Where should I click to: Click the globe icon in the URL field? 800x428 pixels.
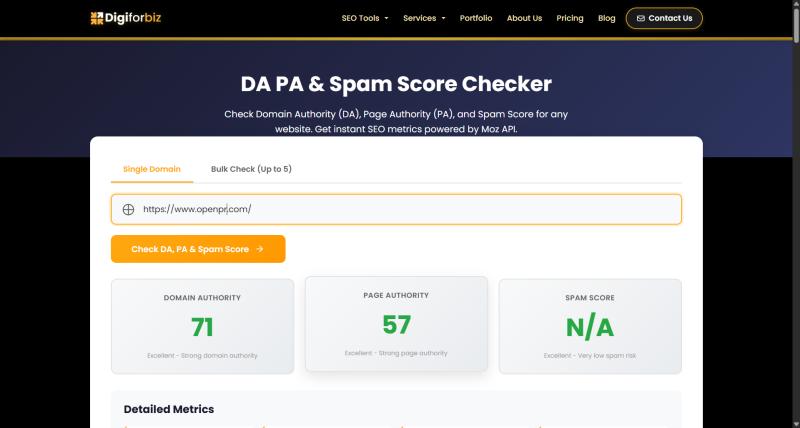pos(128,210)
